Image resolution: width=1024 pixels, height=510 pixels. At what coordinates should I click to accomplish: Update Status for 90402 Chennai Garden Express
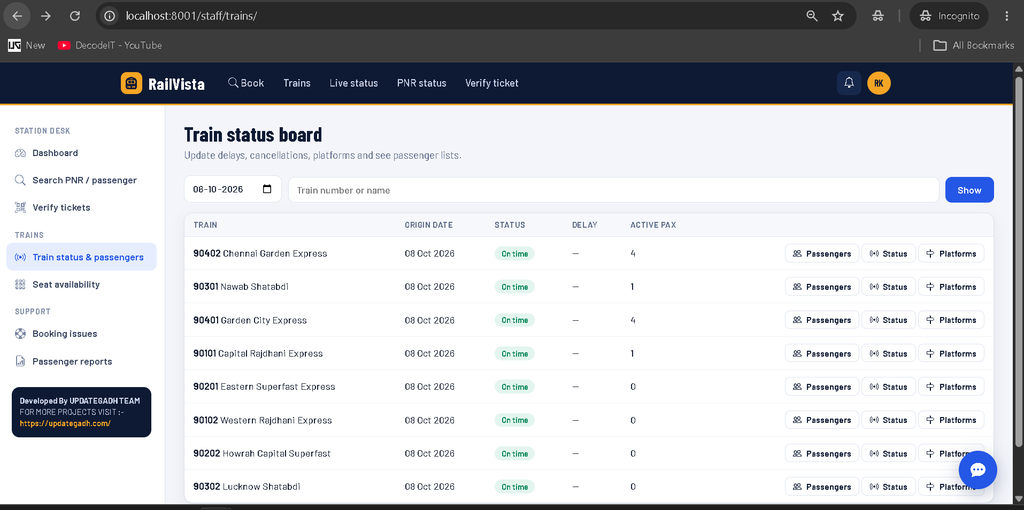tap(889, 253)
